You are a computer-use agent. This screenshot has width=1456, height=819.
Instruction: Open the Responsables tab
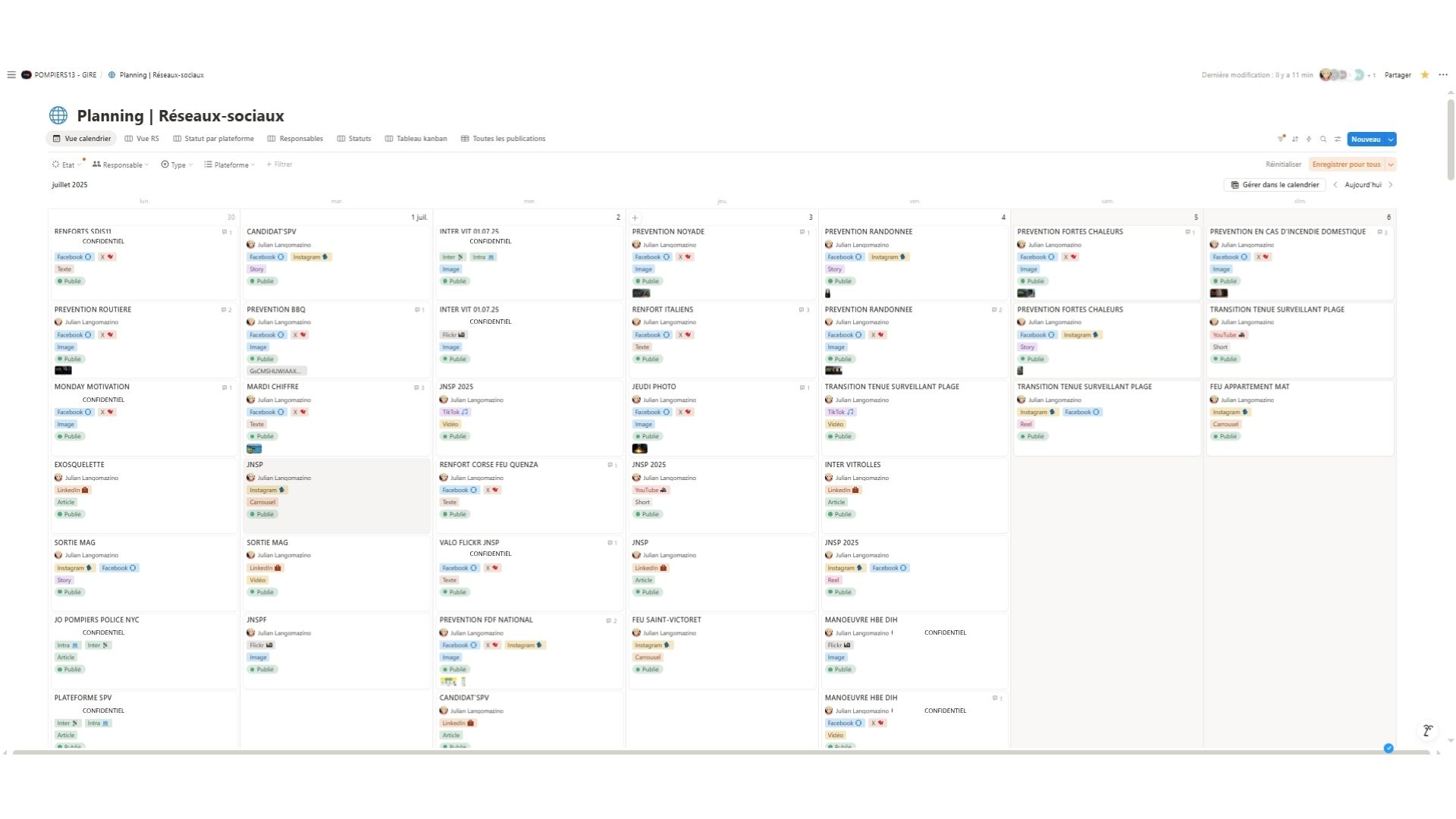pyautogui.click(x=295, y=139)
